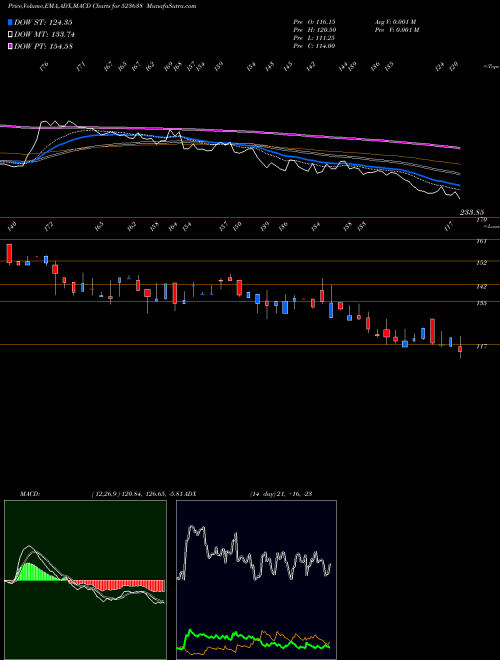
Task: Open the ADX indicator panel
Action: (256, 580)
